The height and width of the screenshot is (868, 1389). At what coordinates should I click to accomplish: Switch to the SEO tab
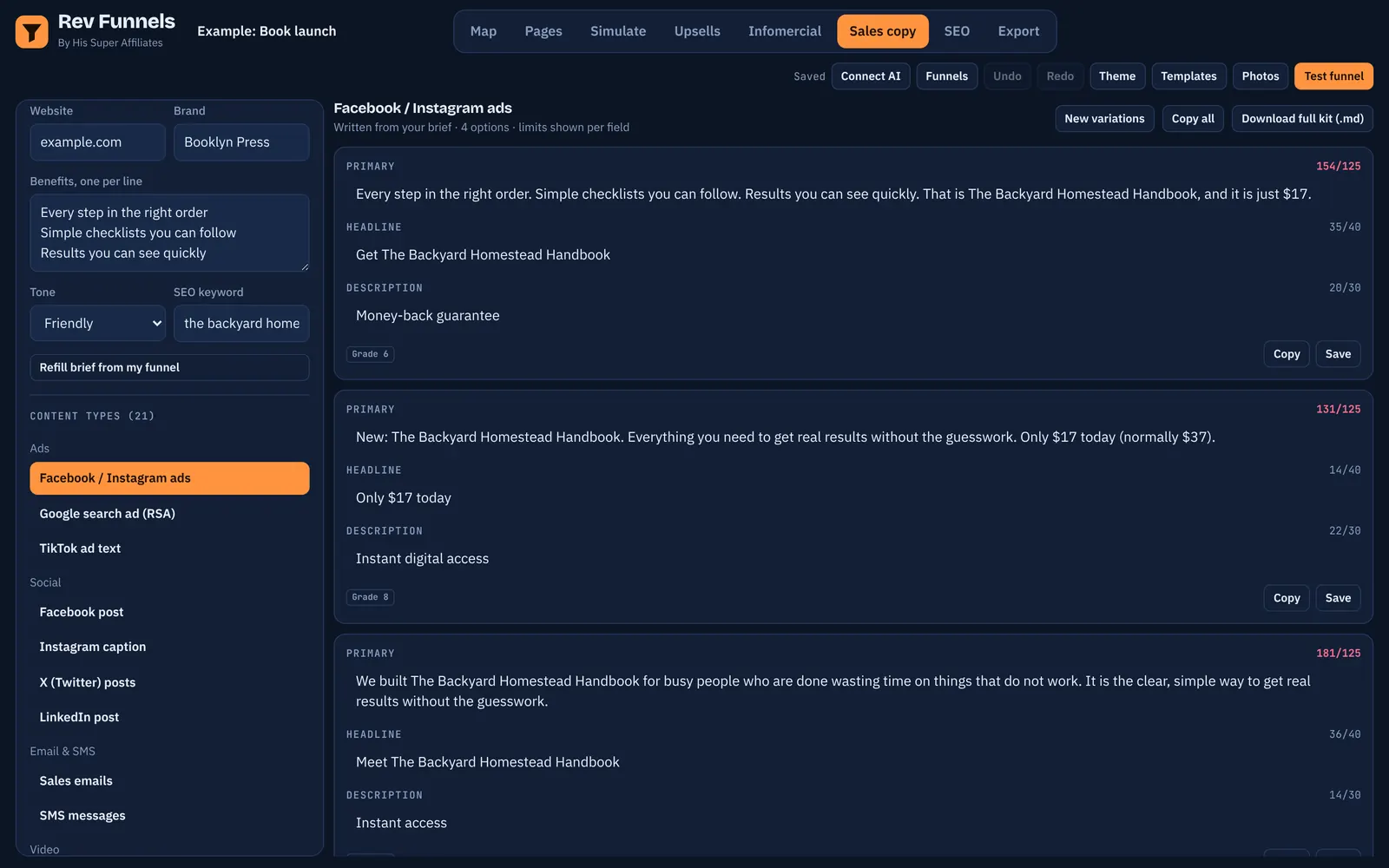click(x=957, y=31)
